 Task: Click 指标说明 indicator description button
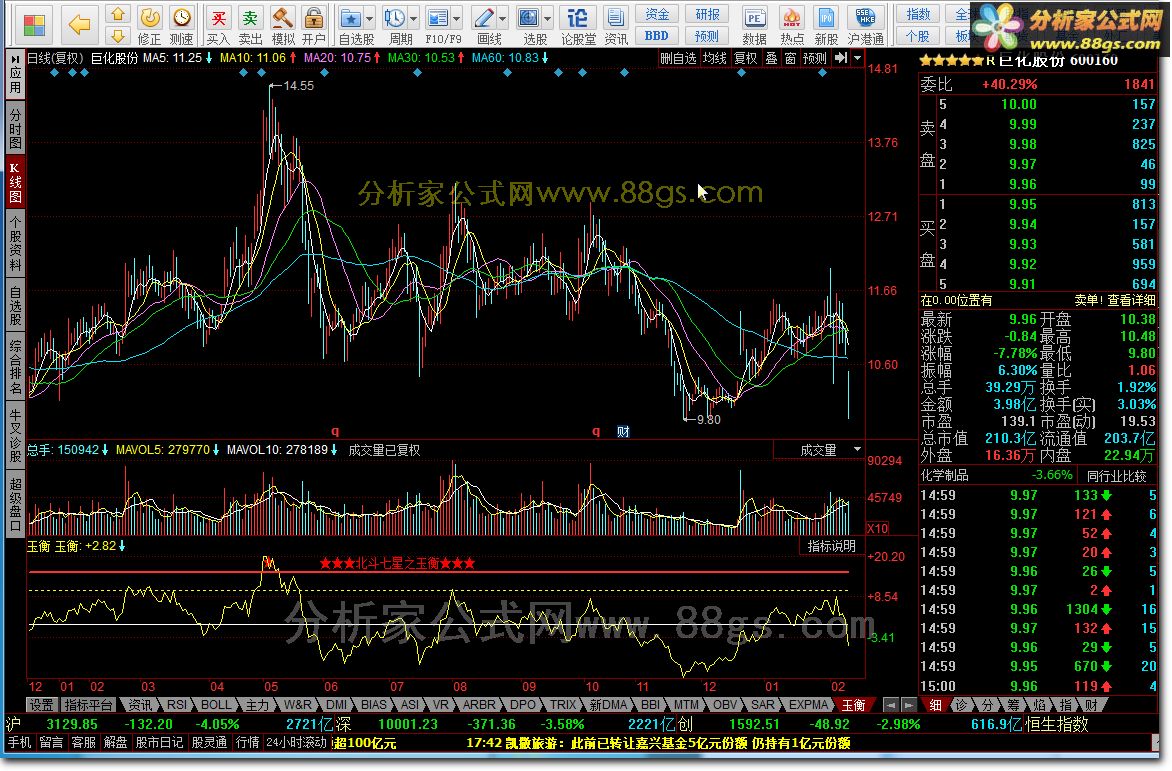tap(831, 546)
